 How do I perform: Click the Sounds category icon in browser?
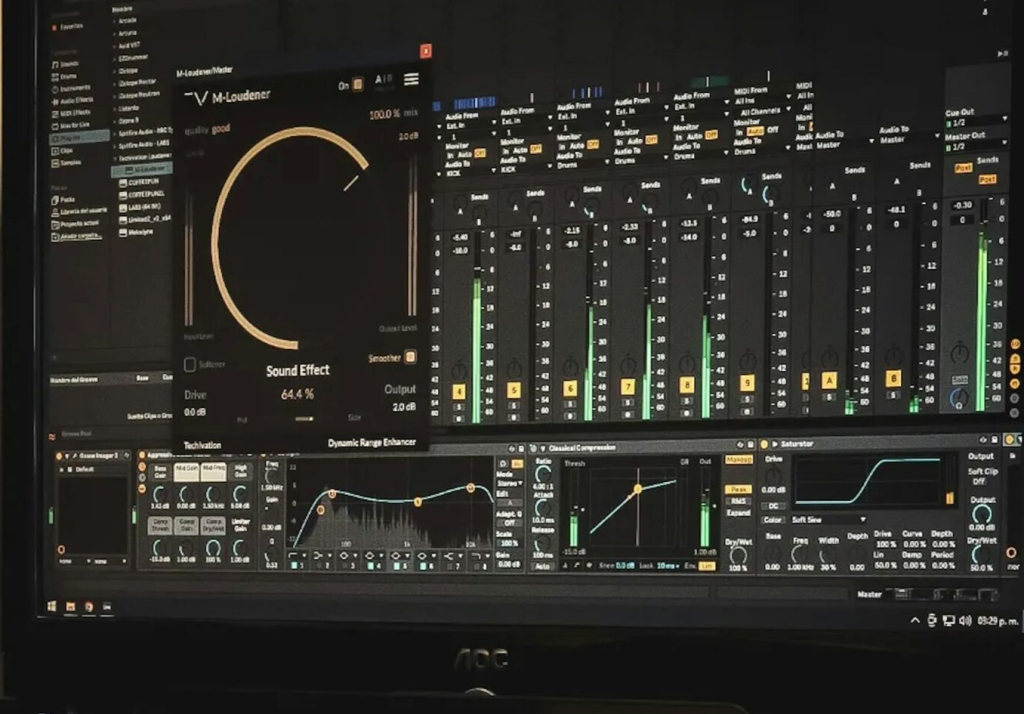click(55, 65)
